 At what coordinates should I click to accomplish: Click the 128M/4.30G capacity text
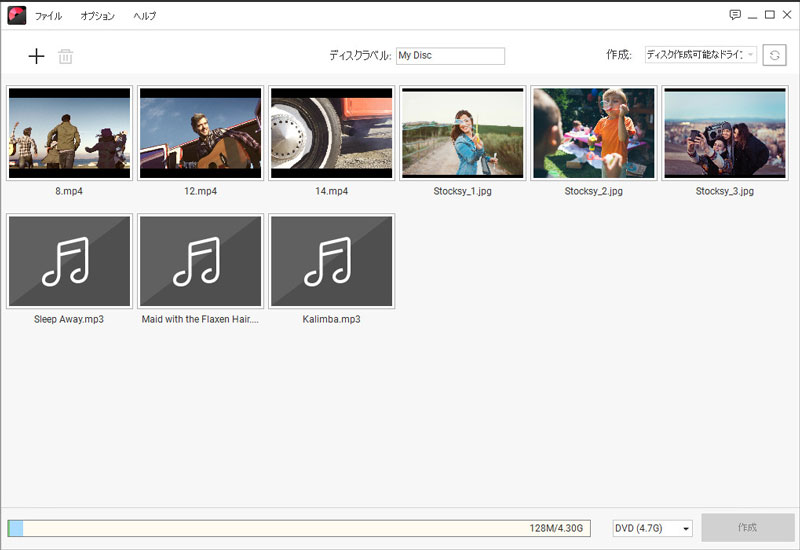point(556,528)
